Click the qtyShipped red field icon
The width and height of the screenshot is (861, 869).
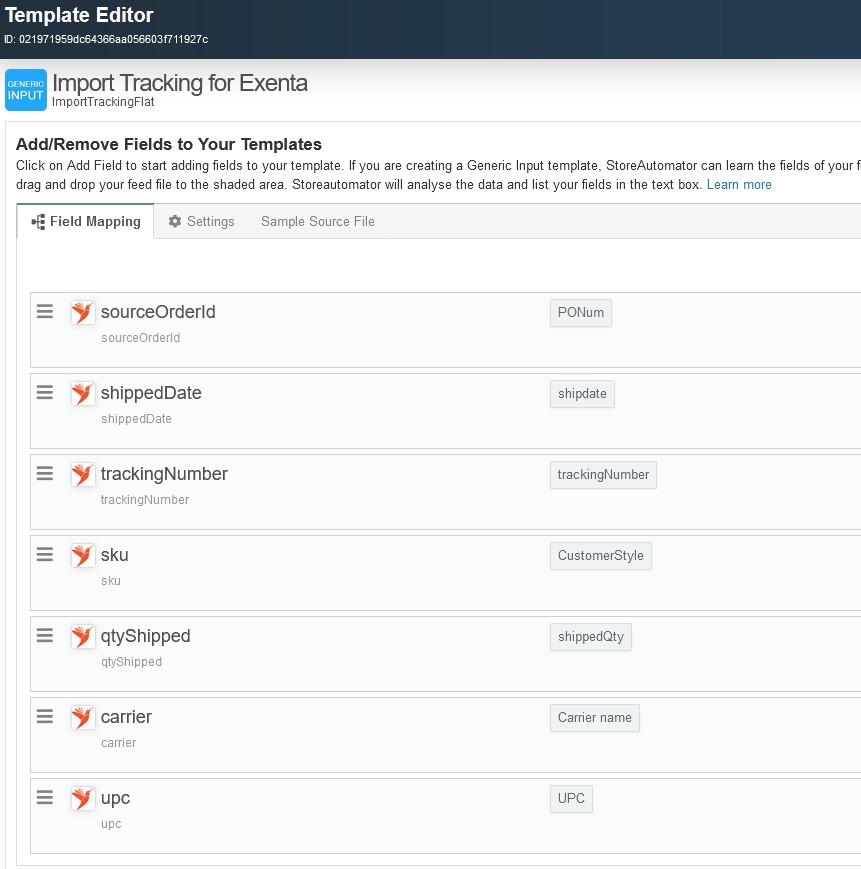[82, 636]
